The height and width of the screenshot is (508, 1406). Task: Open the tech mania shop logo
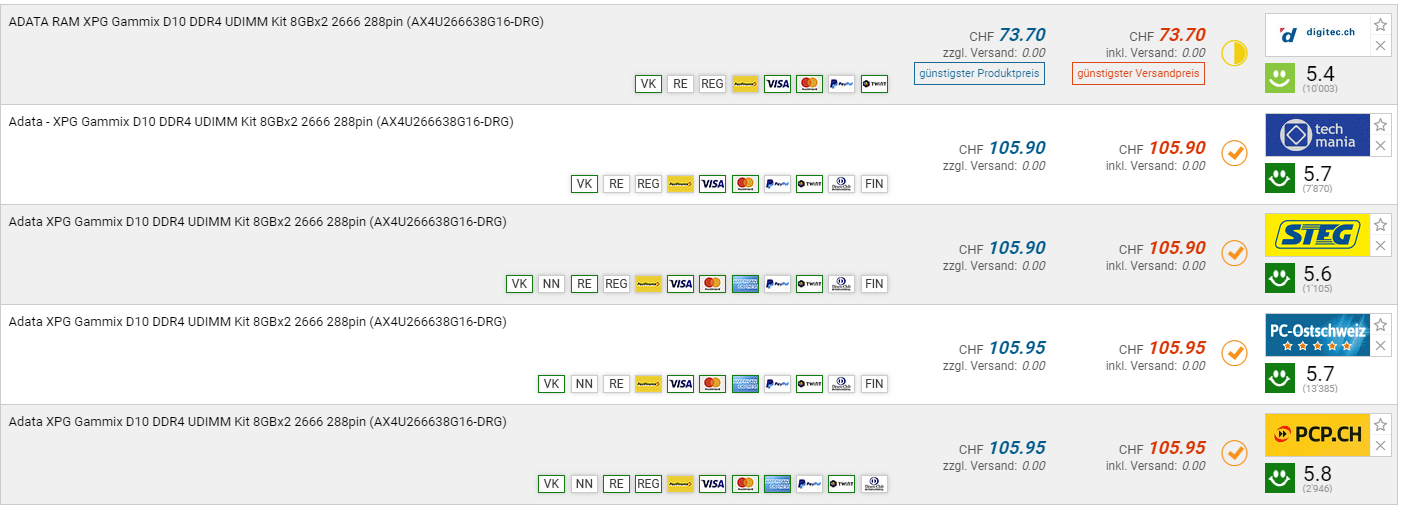click(x=1315, y=135)
